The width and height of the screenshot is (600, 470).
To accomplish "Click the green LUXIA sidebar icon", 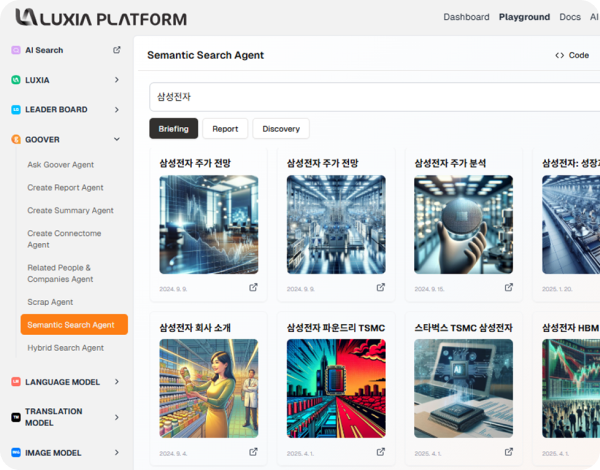I will pos(16,80).
